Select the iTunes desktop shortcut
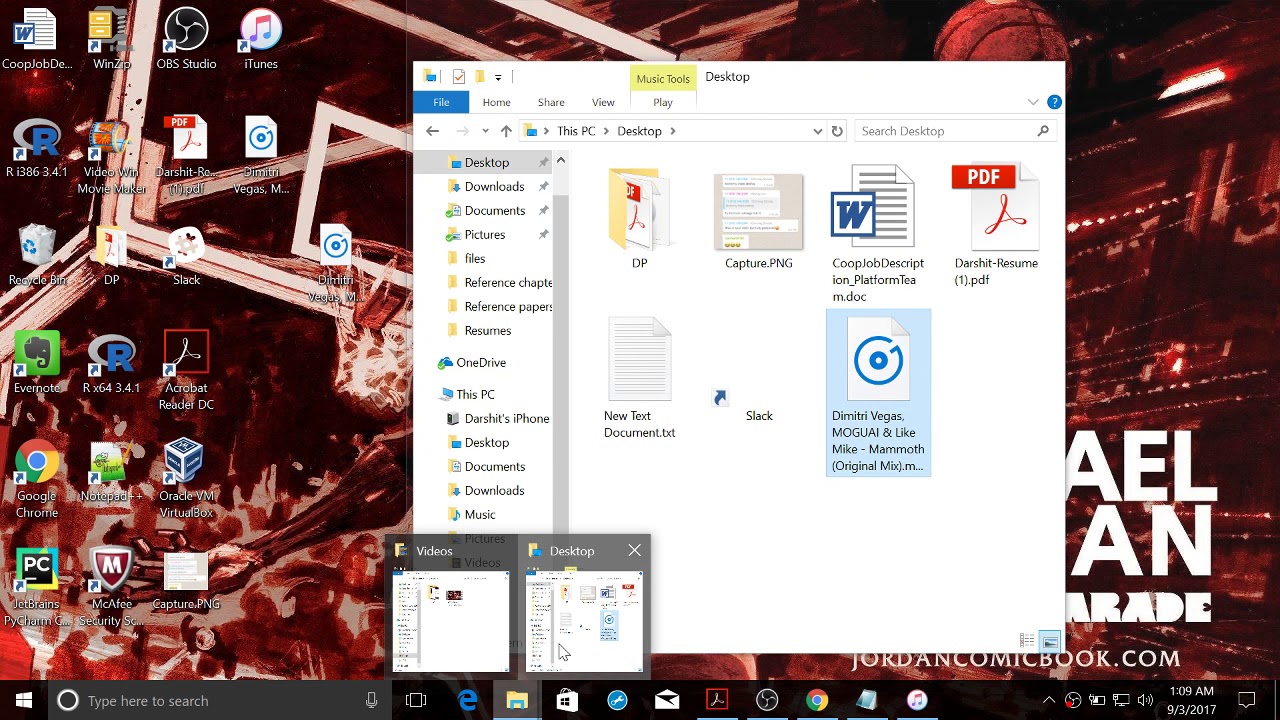The width and height of the screenshot is (1280, 720). pos(261,40)
